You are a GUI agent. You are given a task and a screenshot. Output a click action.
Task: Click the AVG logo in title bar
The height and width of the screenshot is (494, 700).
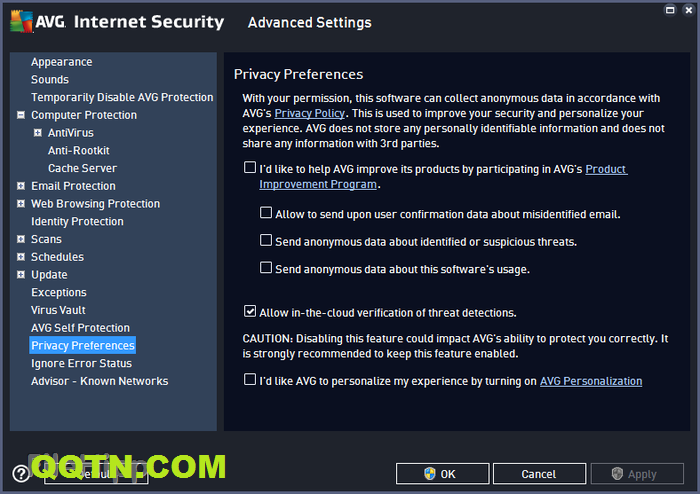point(36,22)
